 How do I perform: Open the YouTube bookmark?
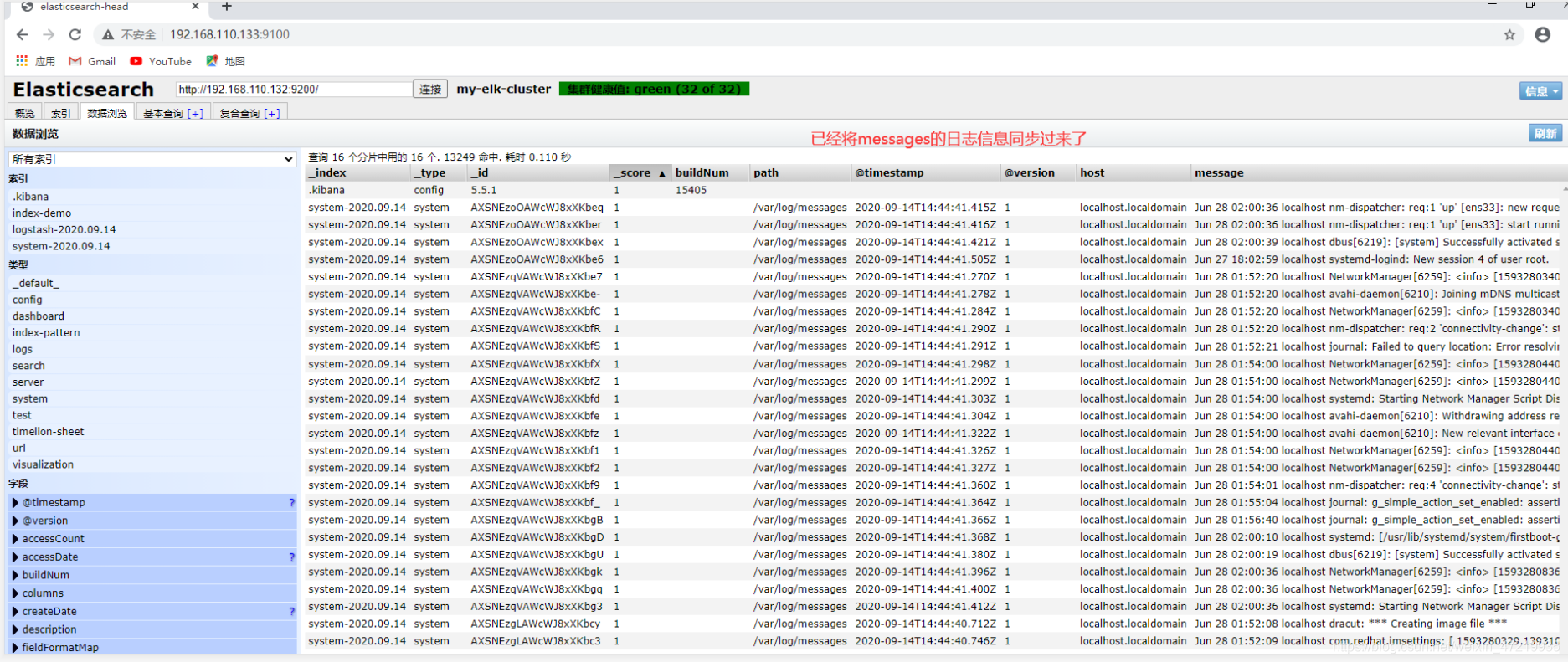point(161,61)
